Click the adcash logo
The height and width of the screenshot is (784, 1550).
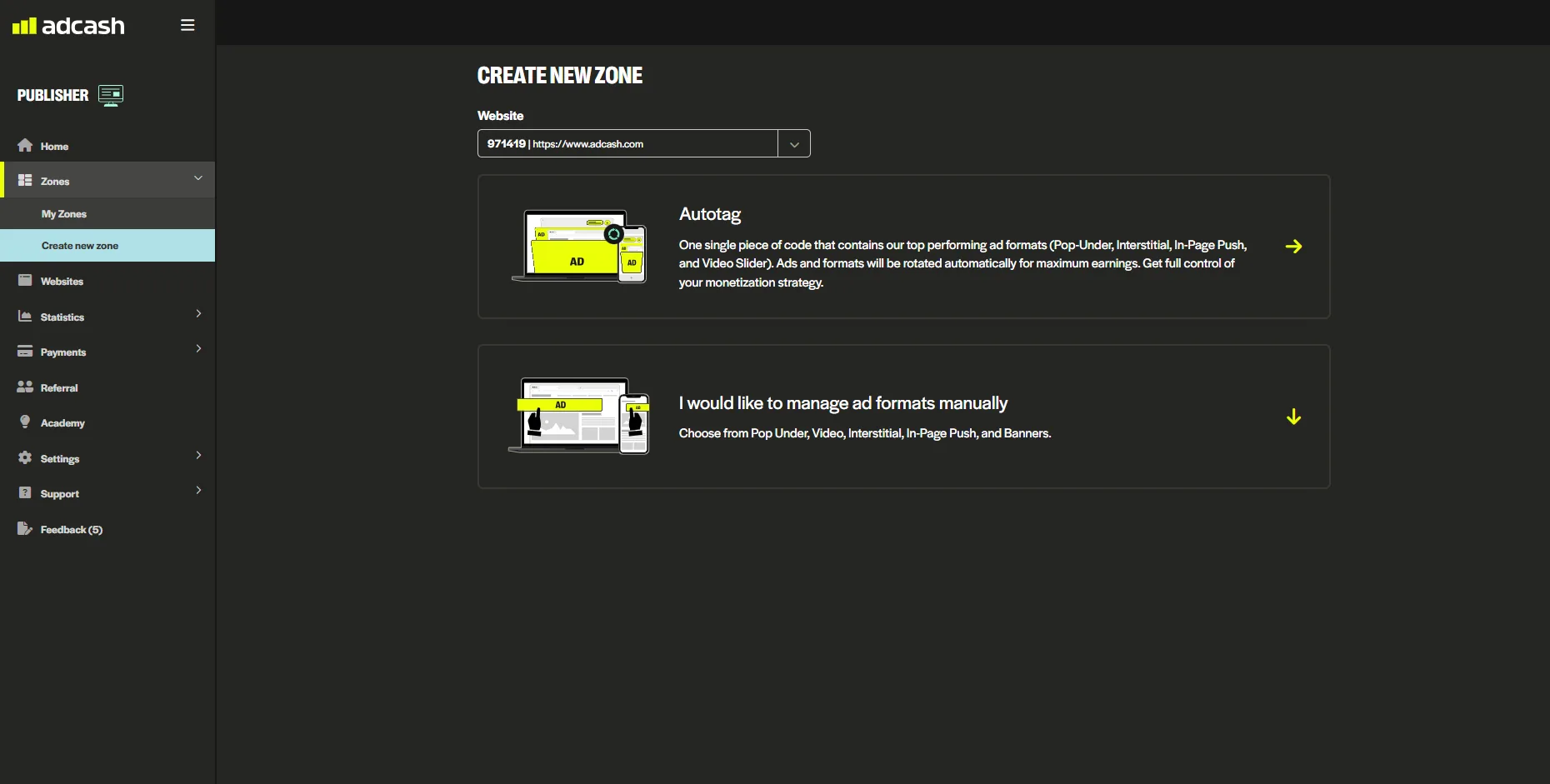tap(68, 26)
